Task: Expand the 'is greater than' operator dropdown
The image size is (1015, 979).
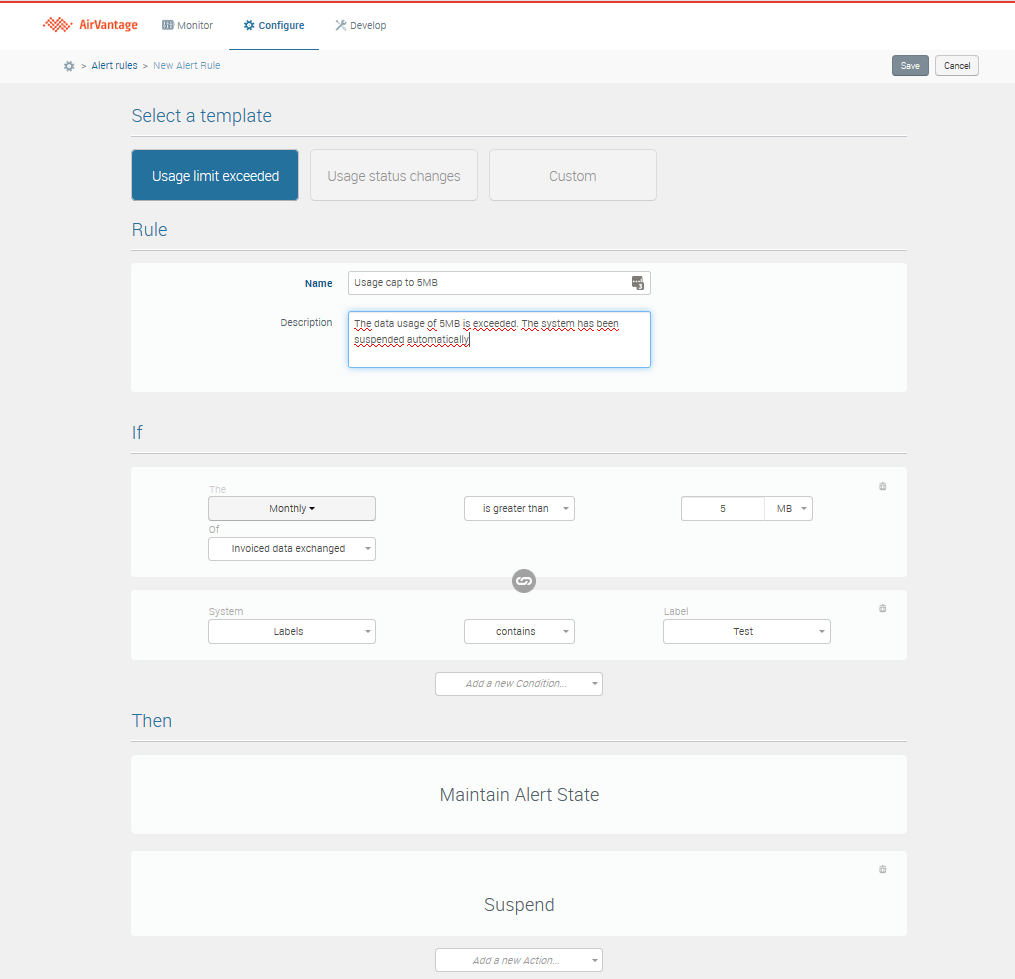Action: pyautogui.click(x=519, y=509)
